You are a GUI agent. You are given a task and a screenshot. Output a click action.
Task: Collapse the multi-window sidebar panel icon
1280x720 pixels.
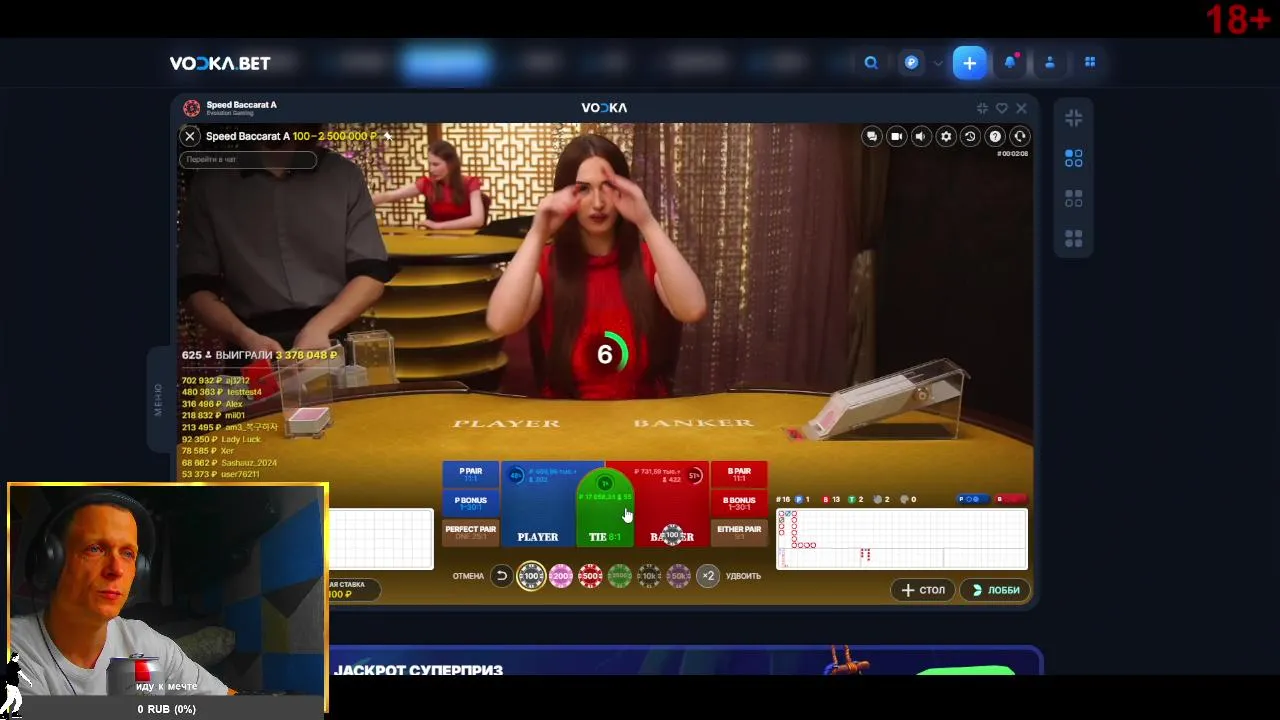pos(1074,118)
